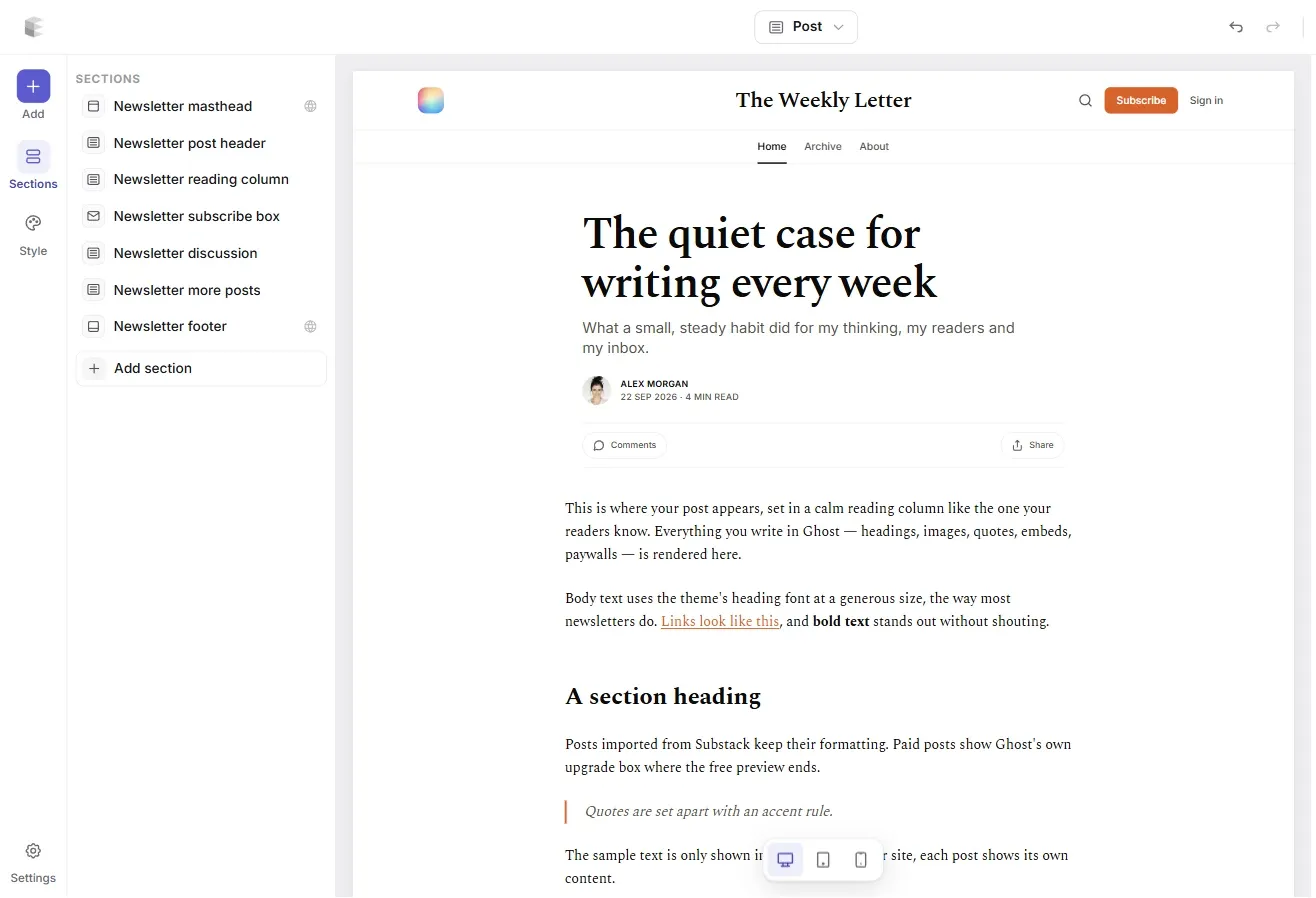1316x898 pixels.
Task: Select the Newsletter discussion section
Action: (x=201, y=253)
